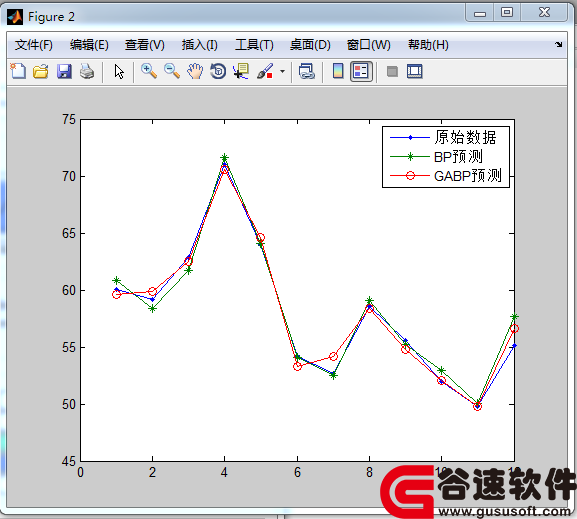
Task: Print the figure with the printer icon
Action: (x=87, y=71)
